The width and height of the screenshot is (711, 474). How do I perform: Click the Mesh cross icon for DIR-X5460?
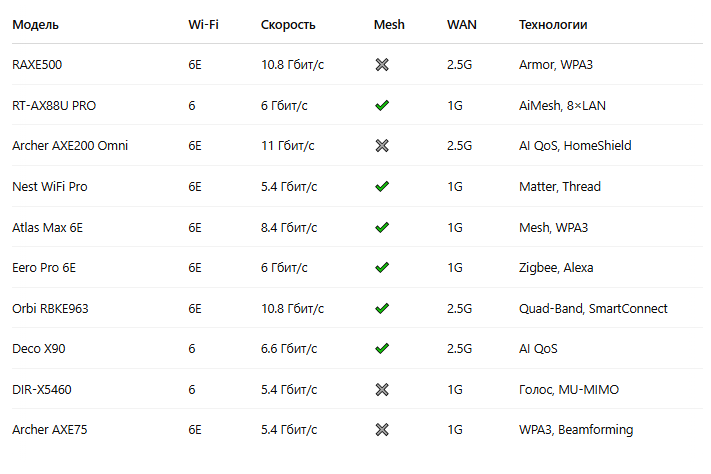click(x=381, y=389)
